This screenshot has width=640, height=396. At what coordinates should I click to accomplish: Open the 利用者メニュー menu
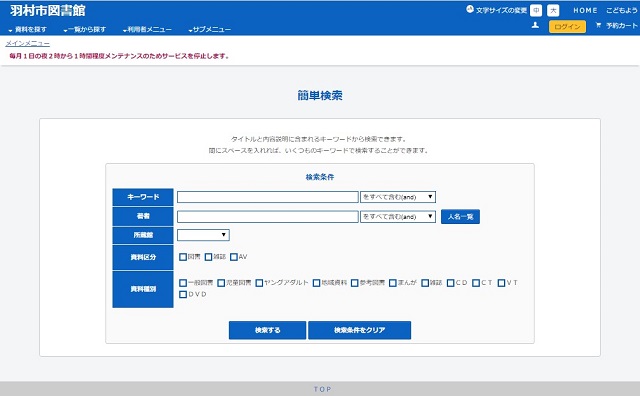coord(147,29)
